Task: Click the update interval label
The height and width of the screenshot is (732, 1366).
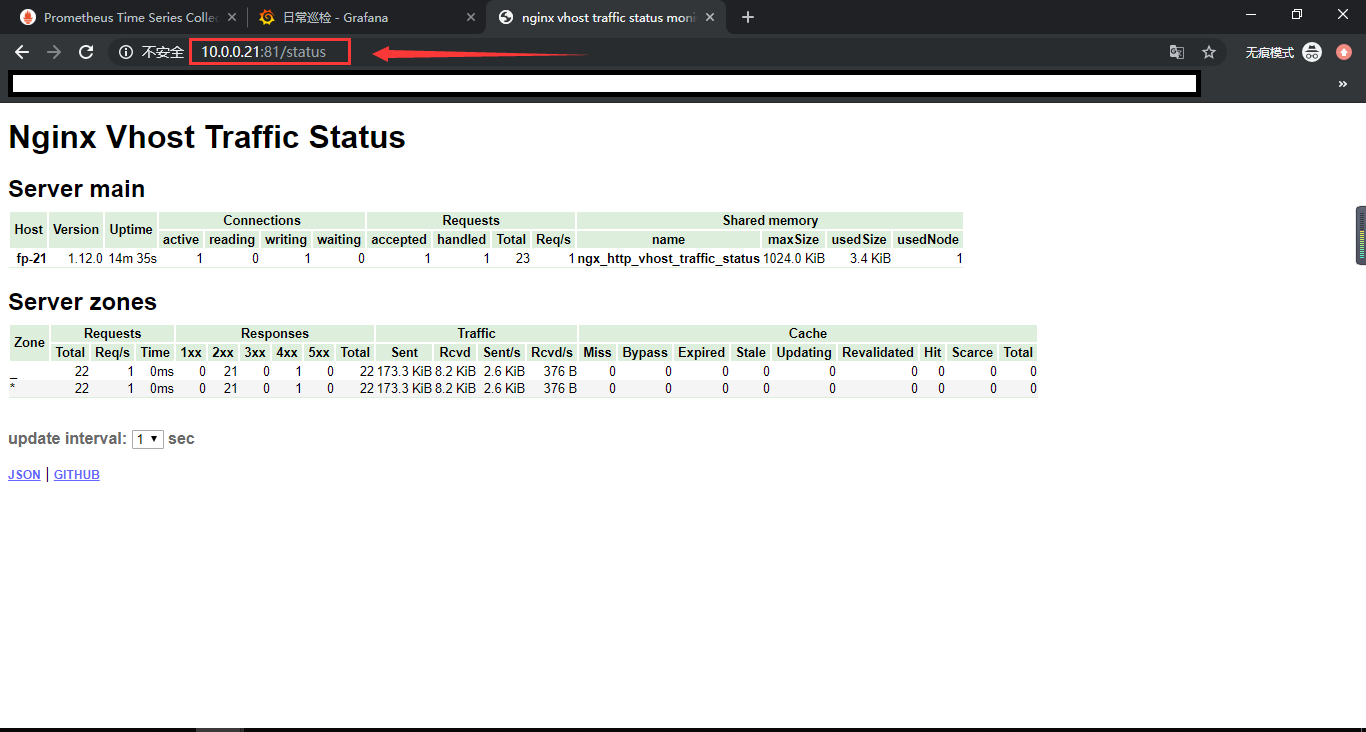Action: (x=68, y=439)
